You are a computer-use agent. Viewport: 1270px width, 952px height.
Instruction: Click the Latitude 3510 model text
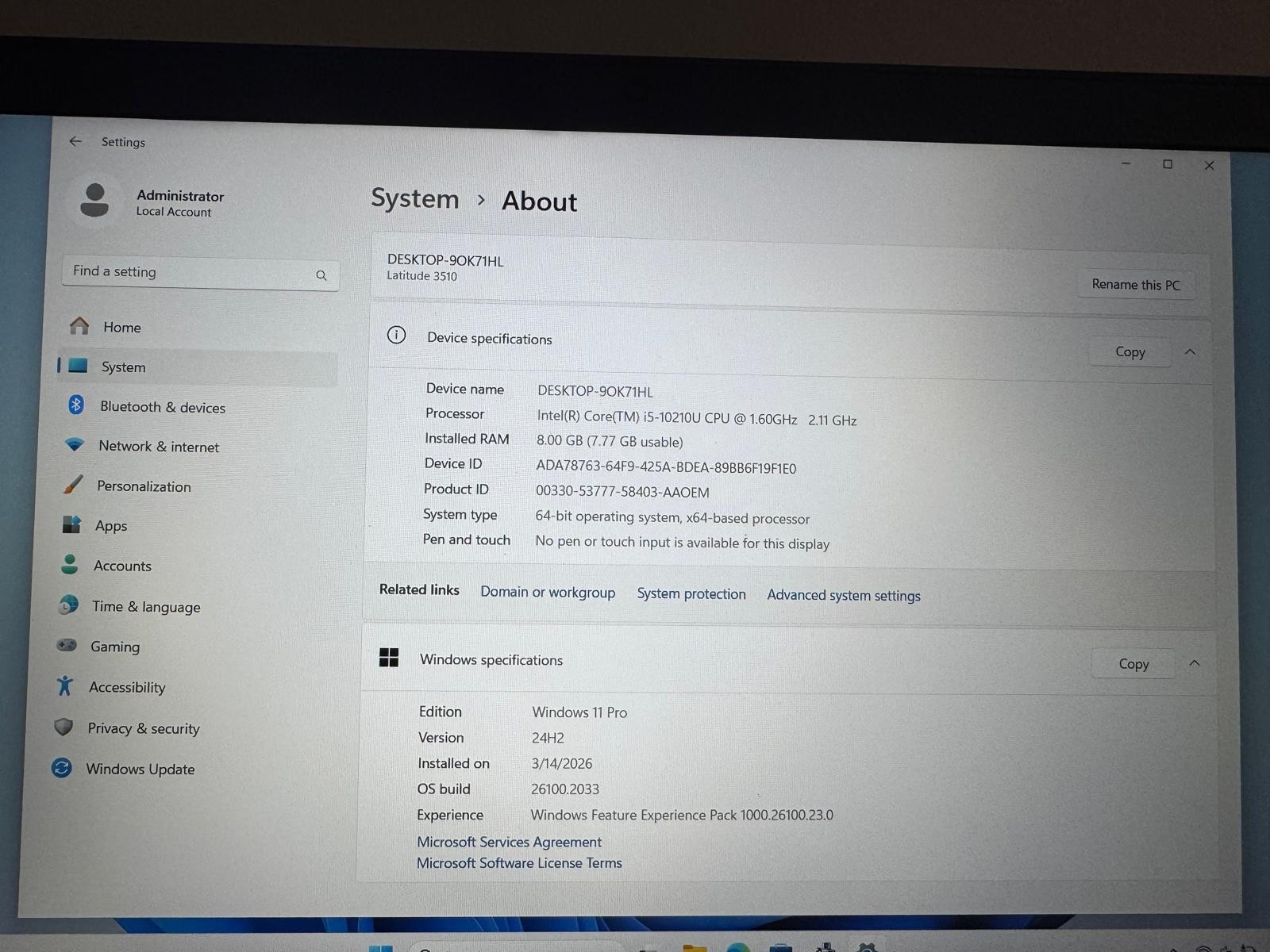pyautogui.click(x=421, y=276)
